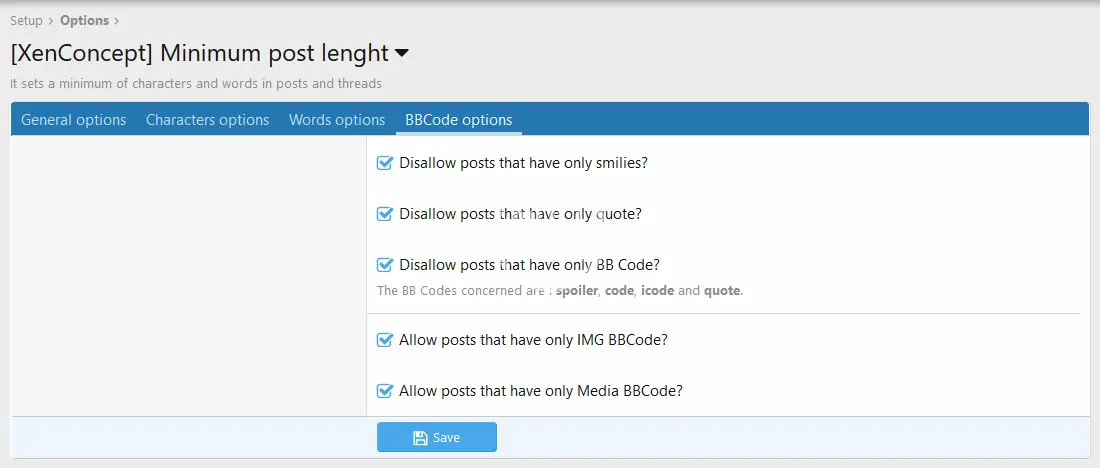This screenshot has height=468, width=1100.
Task: Open the Characters options tab
Action: pyautogui.click(x=207, y=120)
